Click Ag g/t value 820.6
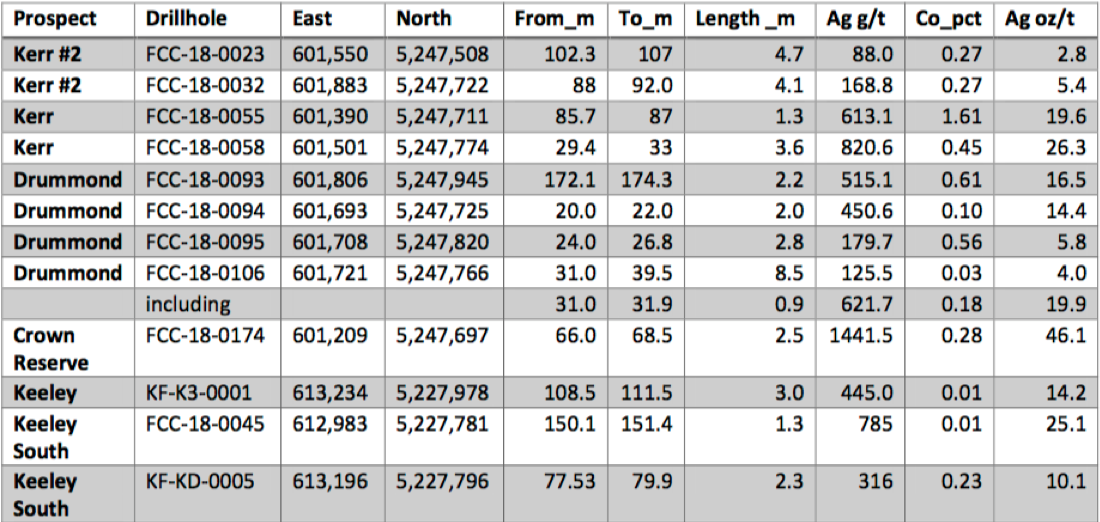 pyautogui.click(x=866, y=148)
